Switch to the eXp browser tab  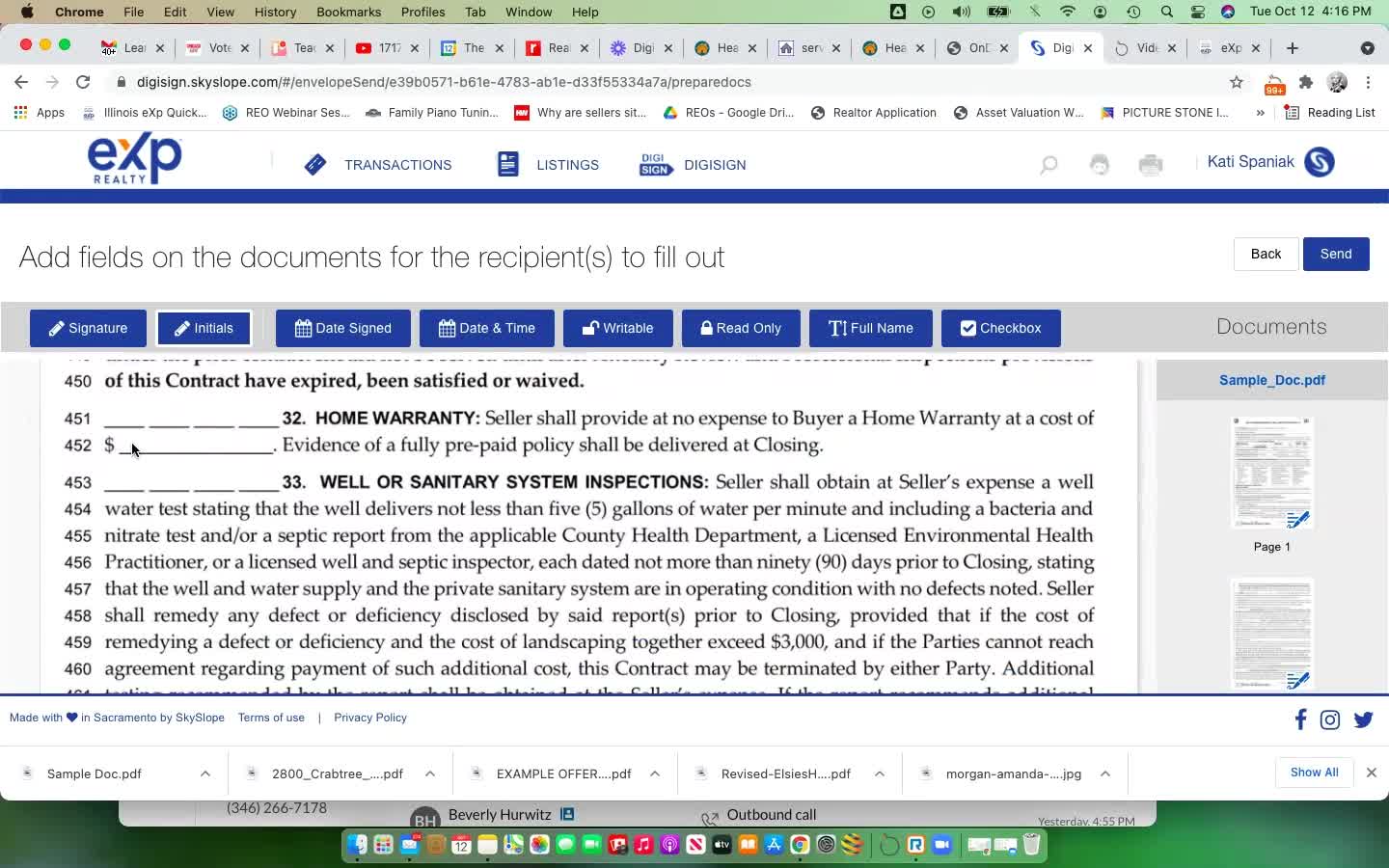pyautogui.click(x=1230, y=48)
